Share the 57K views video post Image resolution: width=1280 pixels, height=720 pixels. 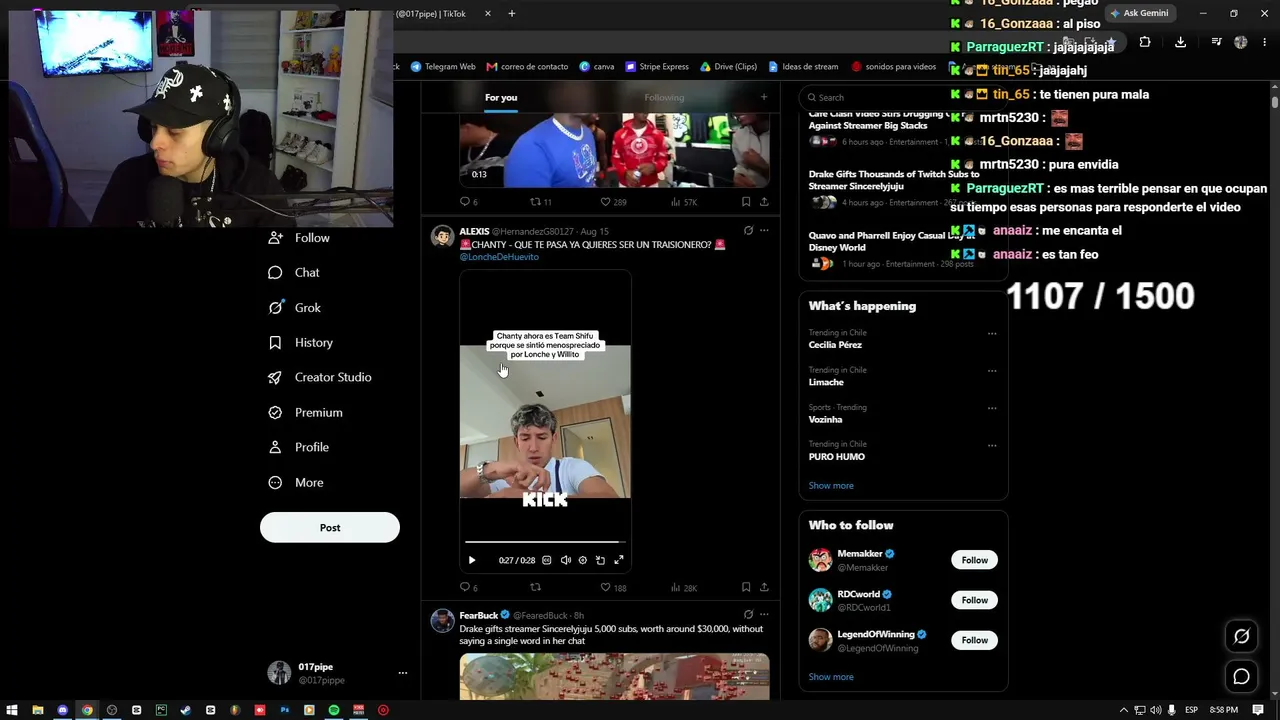[x=764, y=202]
